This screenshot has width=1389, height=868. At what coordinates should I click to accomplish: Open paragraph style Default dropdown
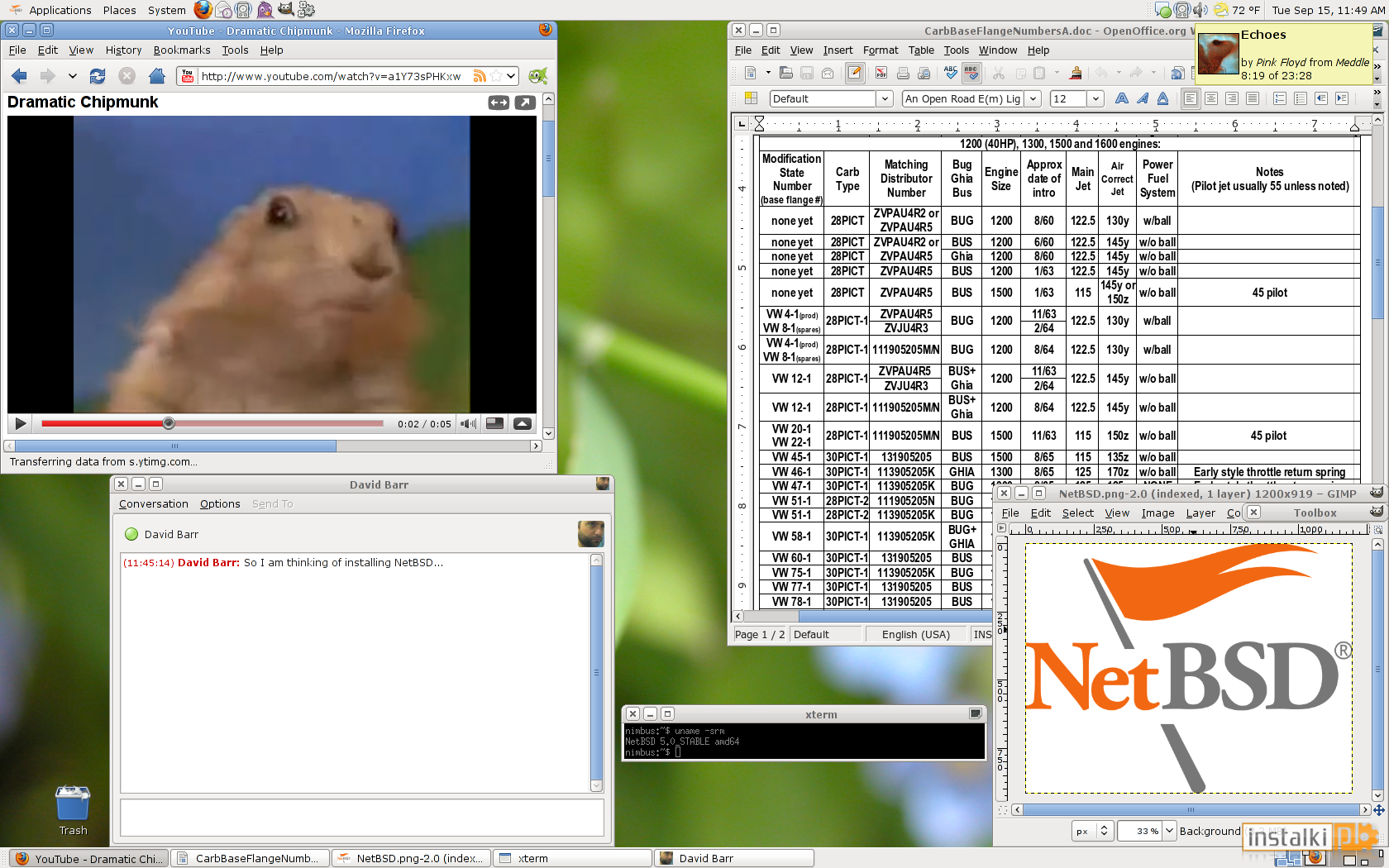point(885,99)
